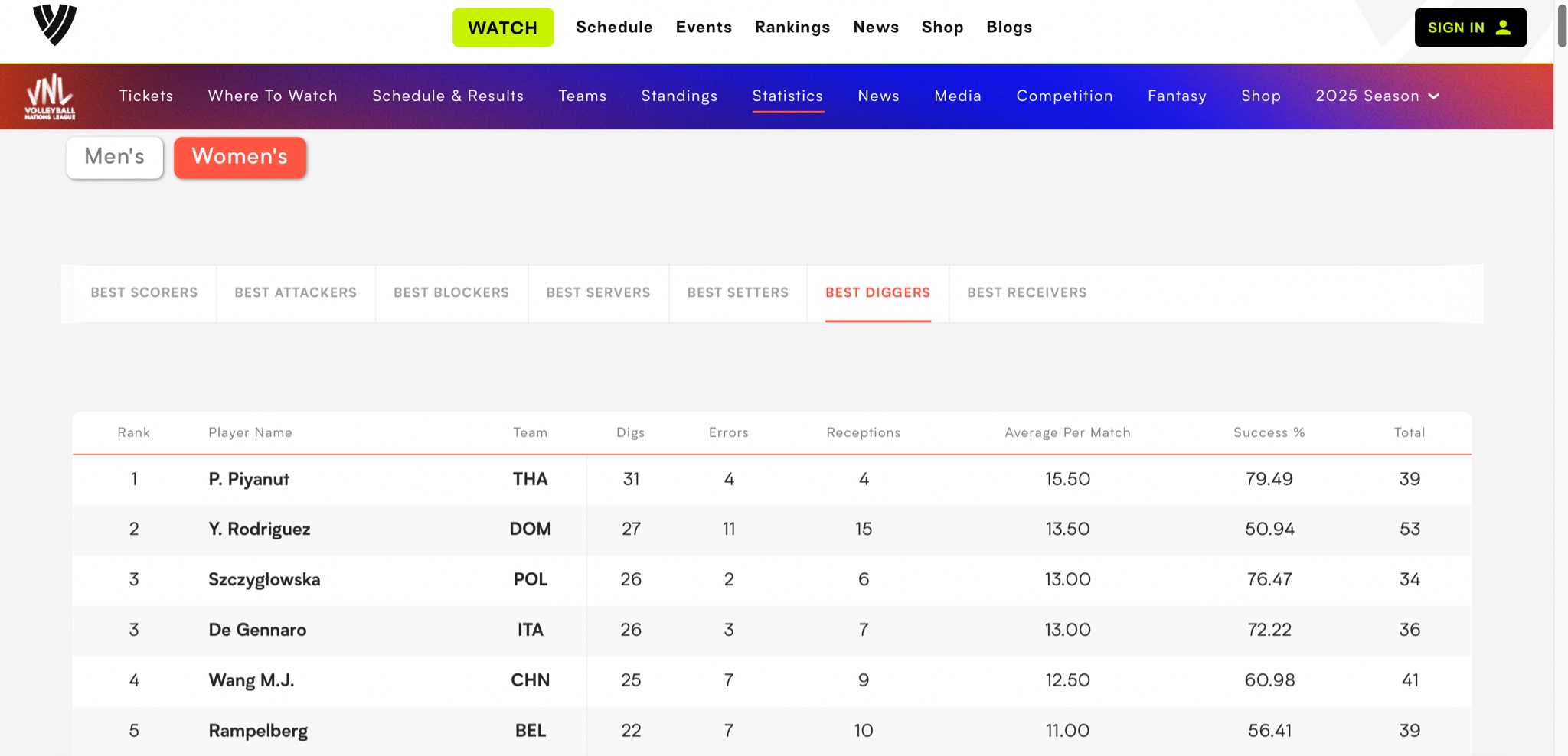Open Shop in the top white navigation

942,27
